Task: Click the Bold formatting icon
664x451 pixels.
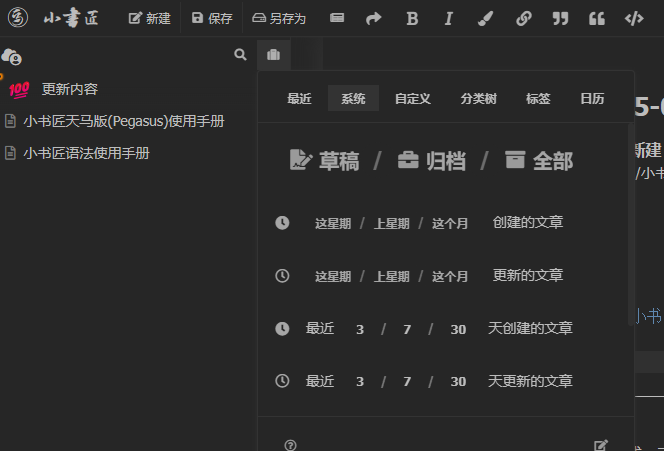Action: tap(412, 19)
